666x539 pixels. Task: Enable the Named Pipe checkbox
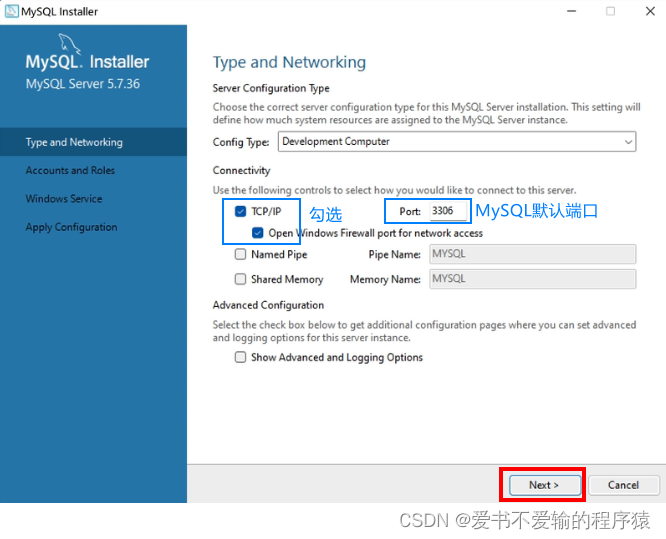240,254
